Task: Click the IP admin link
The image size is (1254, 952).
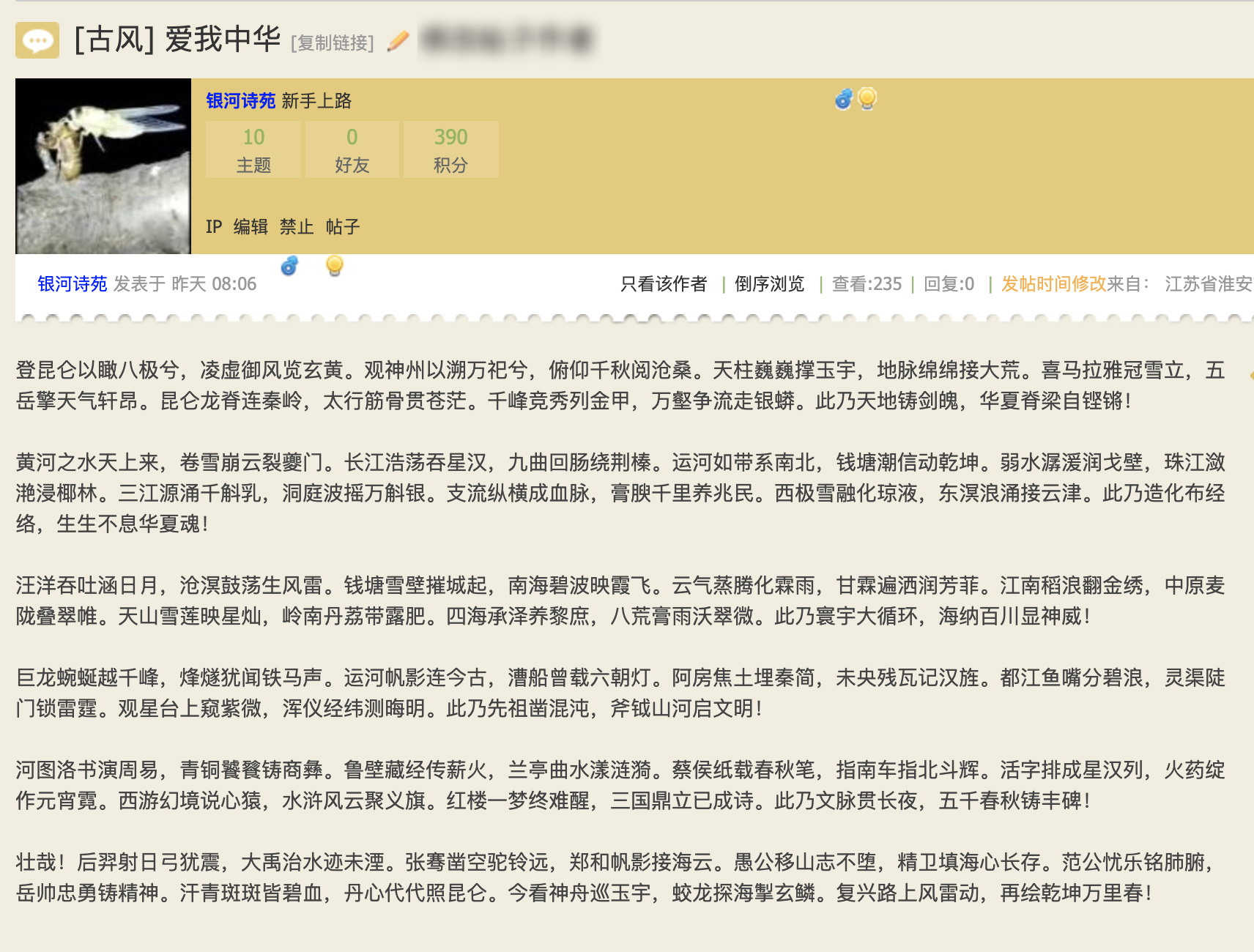Action: pos(213,227)
